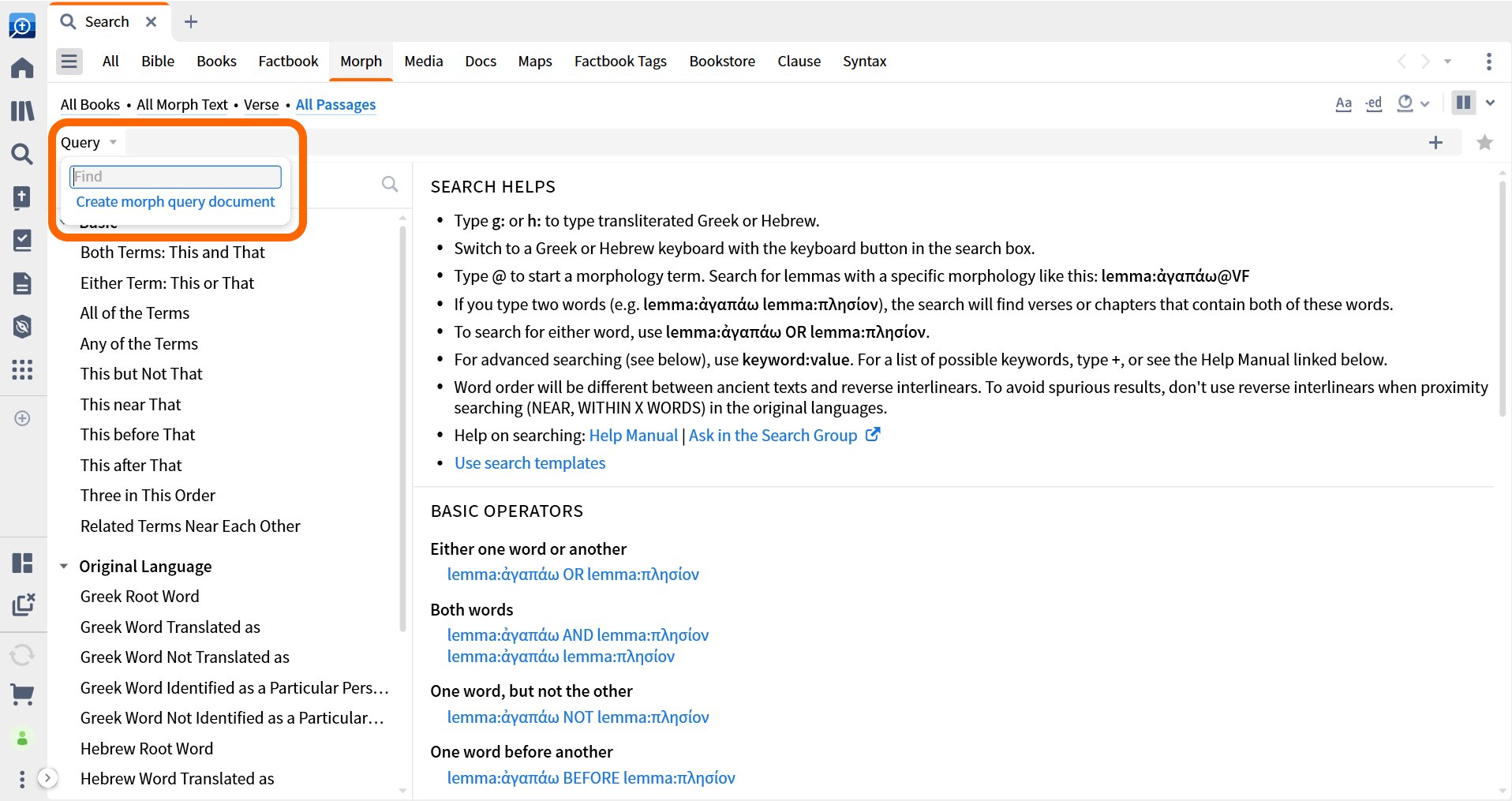1512x801 pixels.
Task: Switch to the Syntax search tab
Action: [864, 62]
